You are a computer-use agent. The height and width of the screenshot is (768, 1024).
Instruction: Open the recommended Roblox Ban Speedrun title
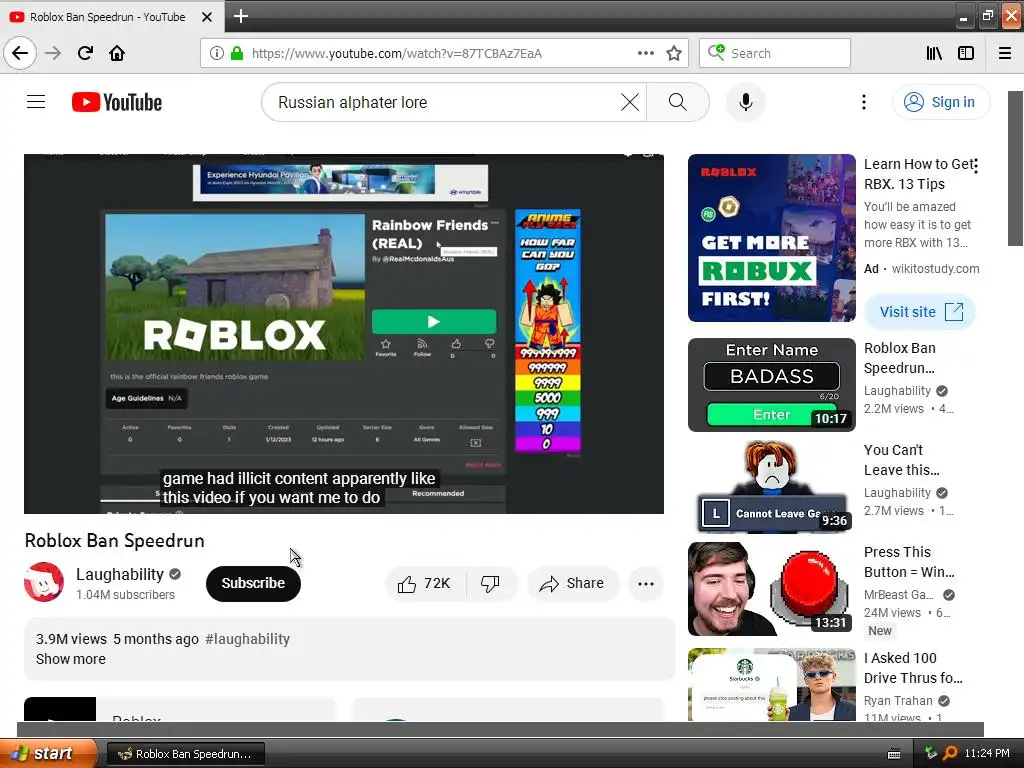[x=899, y=358]
